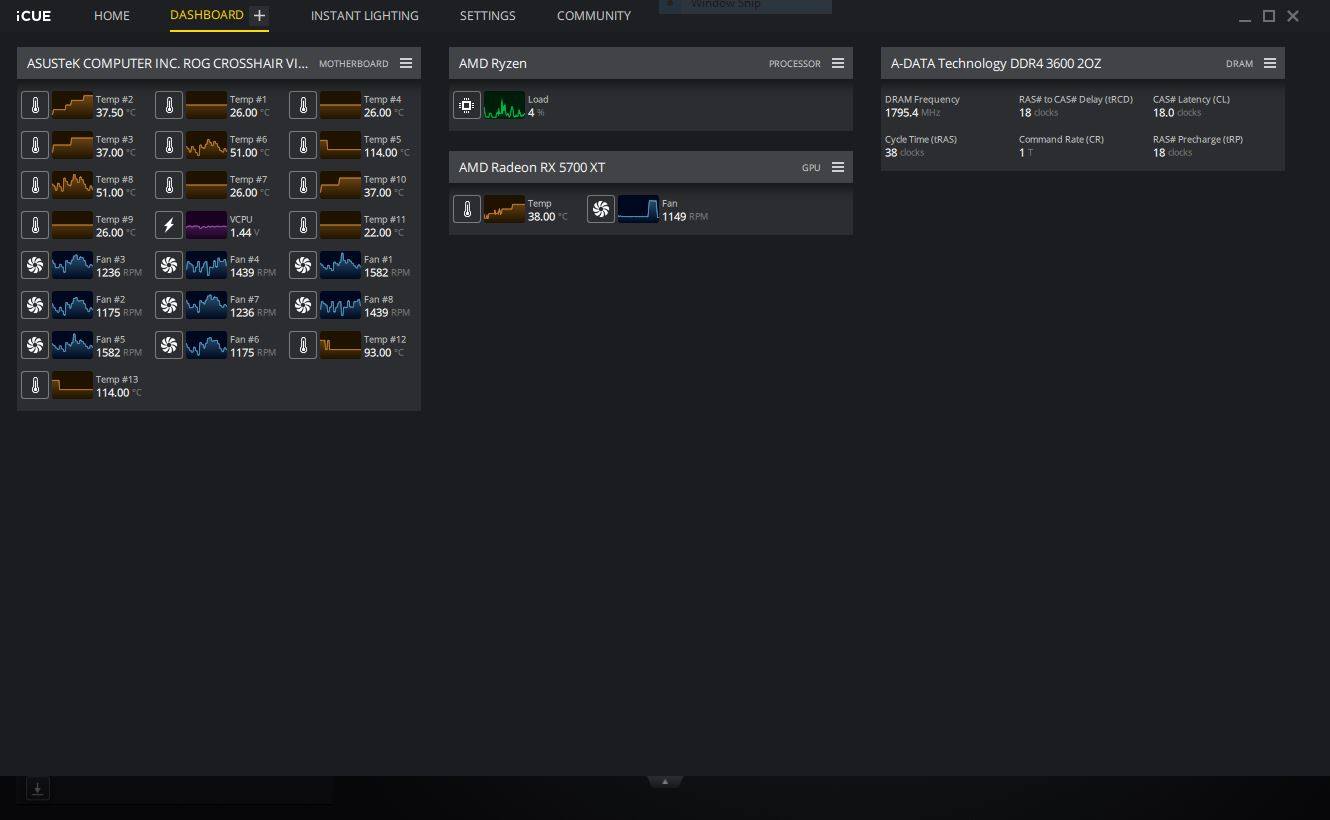Click the Radeon GPU Temp thermometer icon
This screenshot has height=820, width=1330.
click(467, 209)
